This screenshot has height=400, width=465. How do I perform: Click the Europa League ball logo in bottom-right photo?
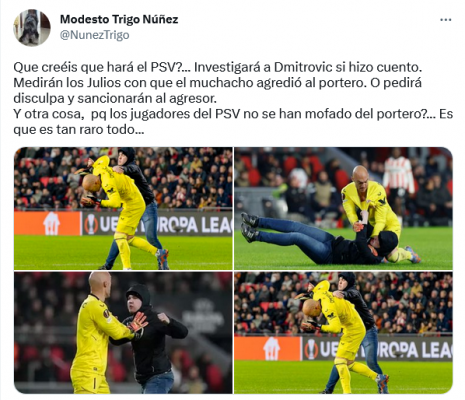click(x=312, y=349)
